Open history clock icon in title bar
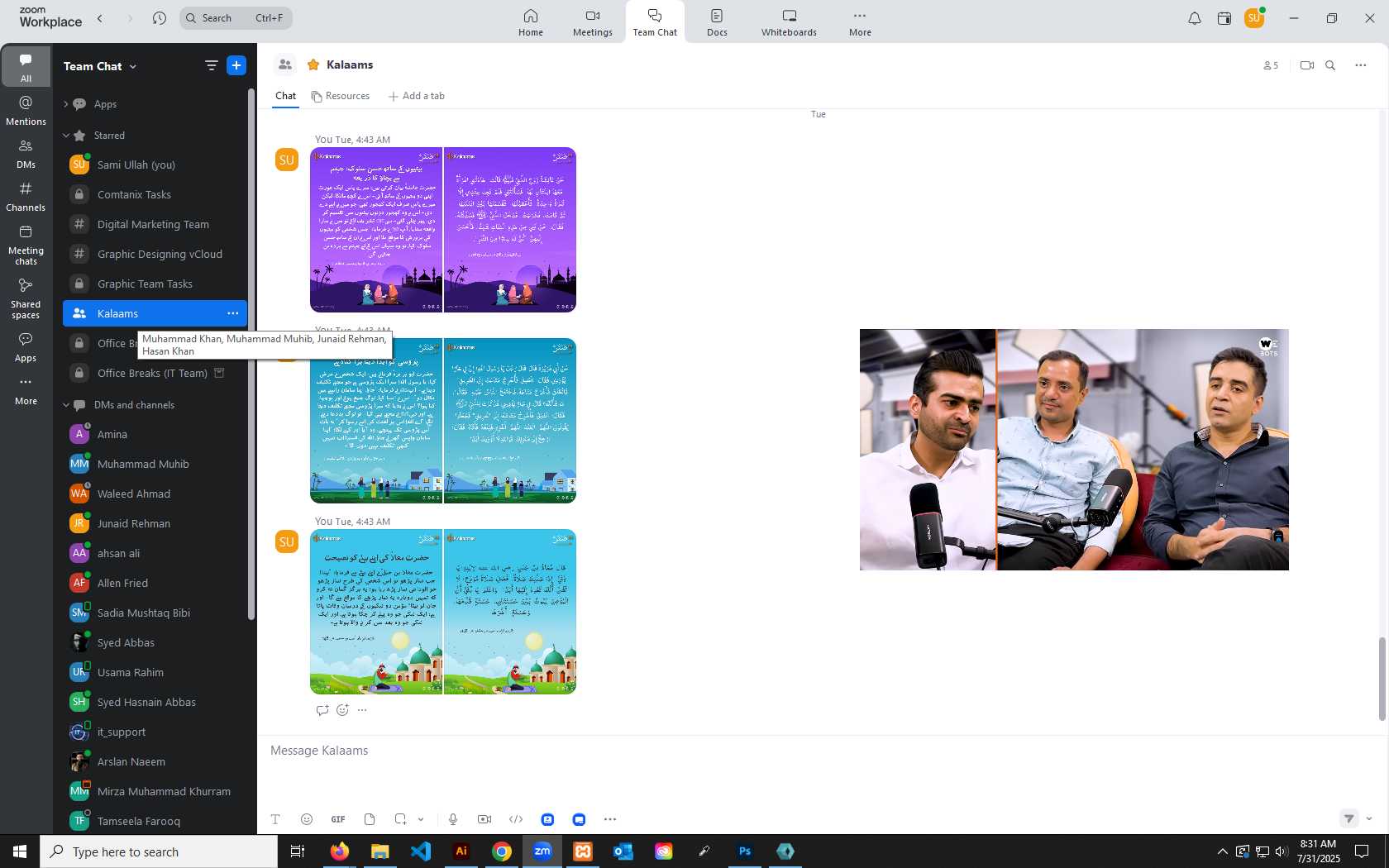 tap(160, 18)
